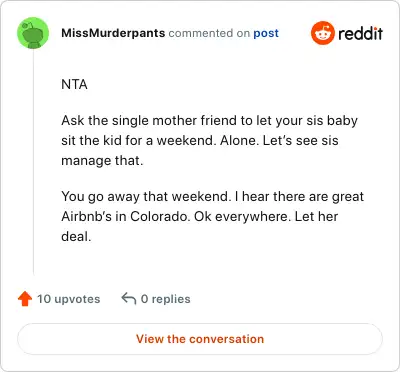
Task: Click the paragraph starting 'You go away'
Action: click(x=212, y=216)
